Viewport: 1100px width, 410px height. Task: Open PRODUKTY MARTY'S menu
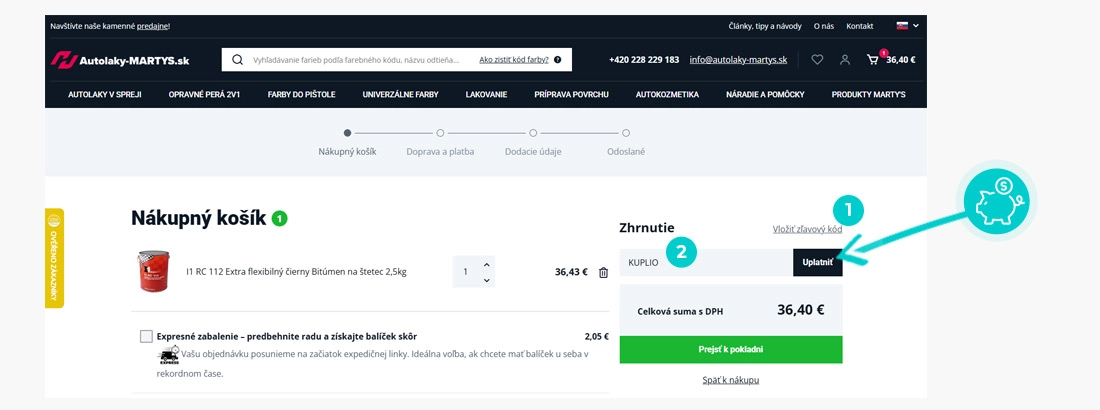pyautogui.click(x=868, y=94)
